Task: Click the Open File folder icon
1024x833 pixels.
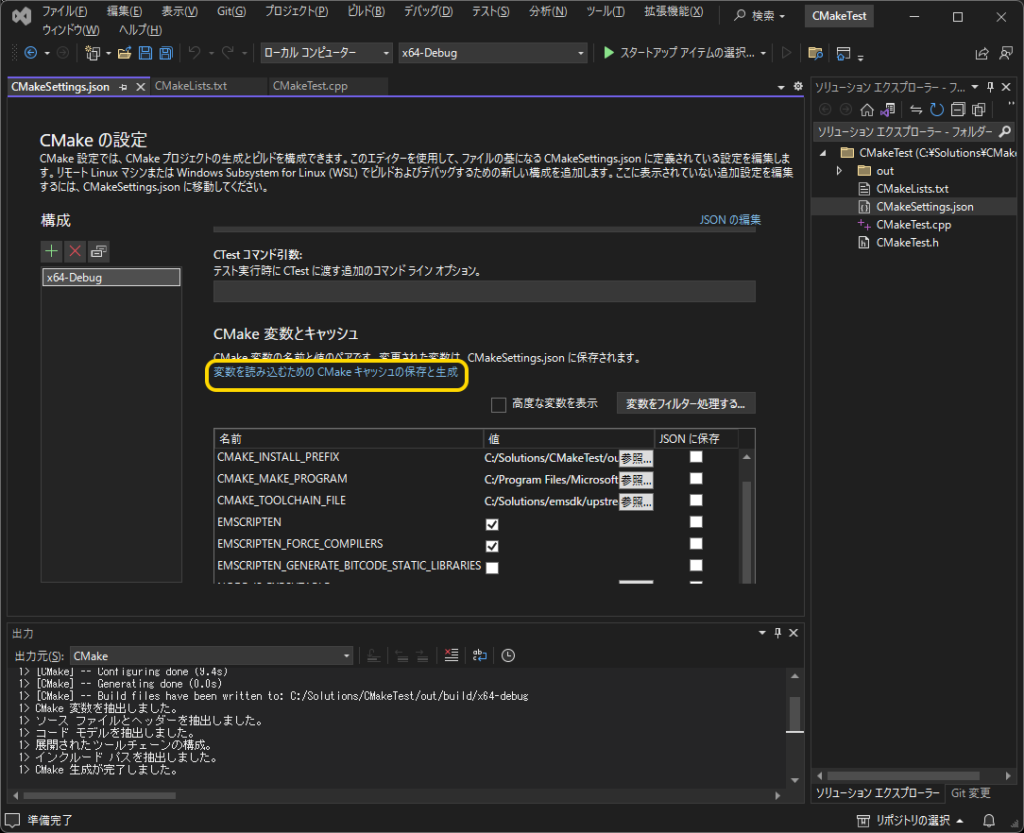Action: point(124,53)
